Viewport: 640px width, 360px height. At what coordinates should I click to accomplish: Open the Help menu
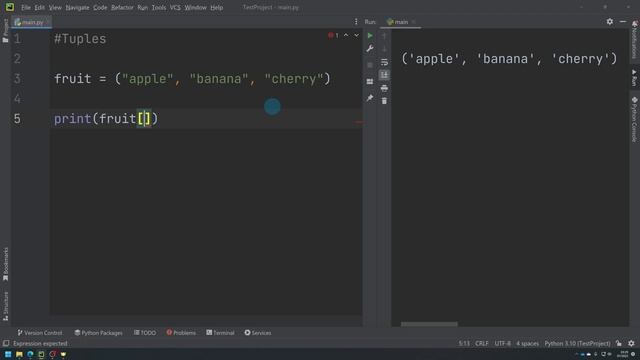[x=217, y=7]
